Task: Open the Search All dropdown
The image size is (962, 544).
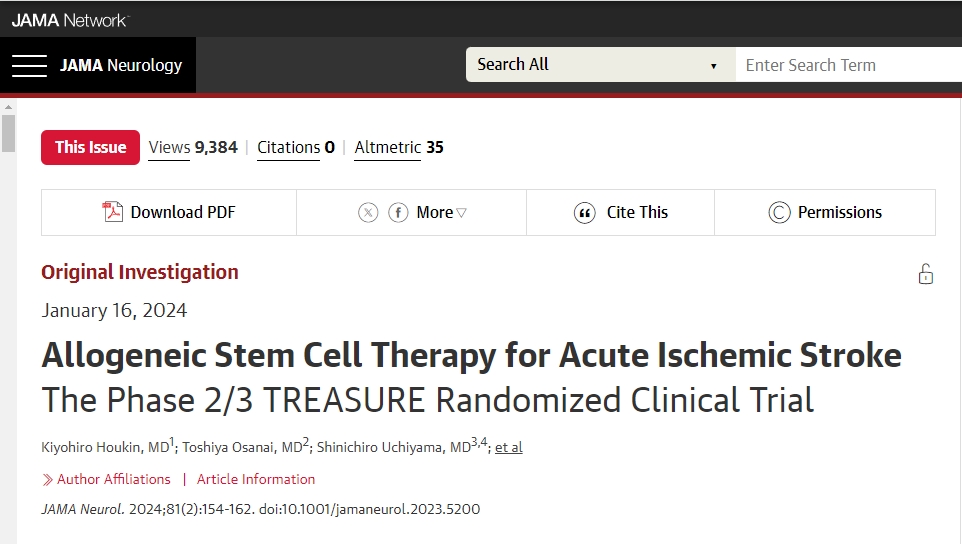Action: point(600,65)
